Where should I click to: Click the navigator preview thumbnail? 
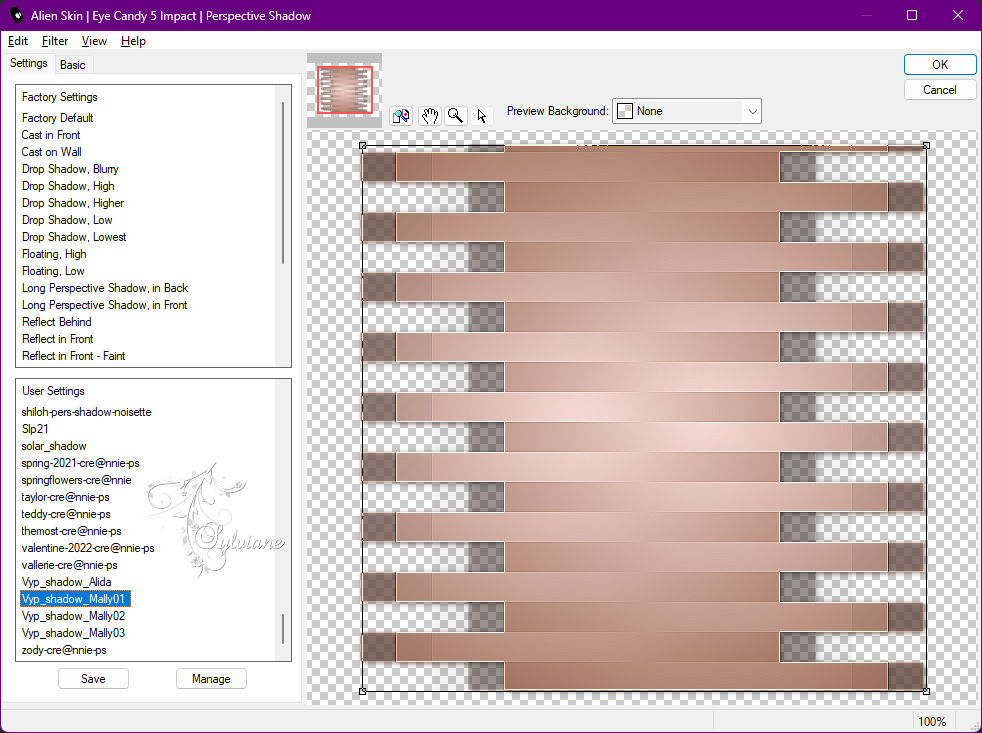344,90
